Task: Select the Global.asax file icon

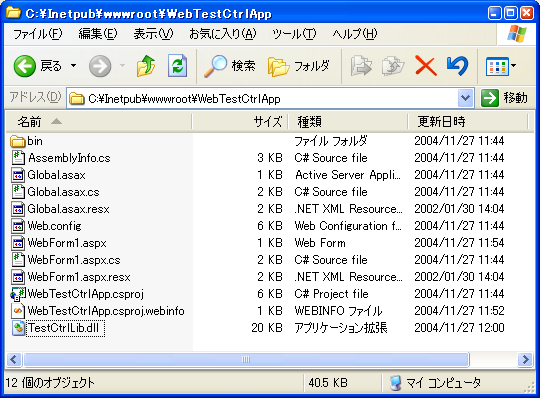Action: (x=18, y=175)
